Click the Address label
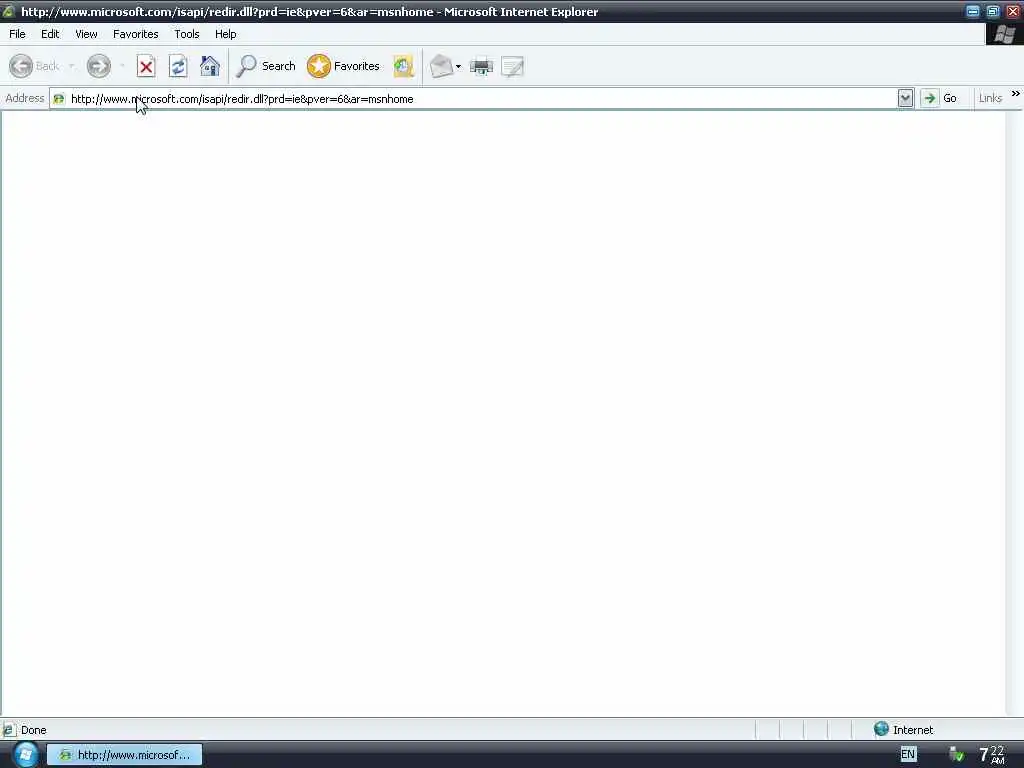1024x768 pixels. [24, 98]
